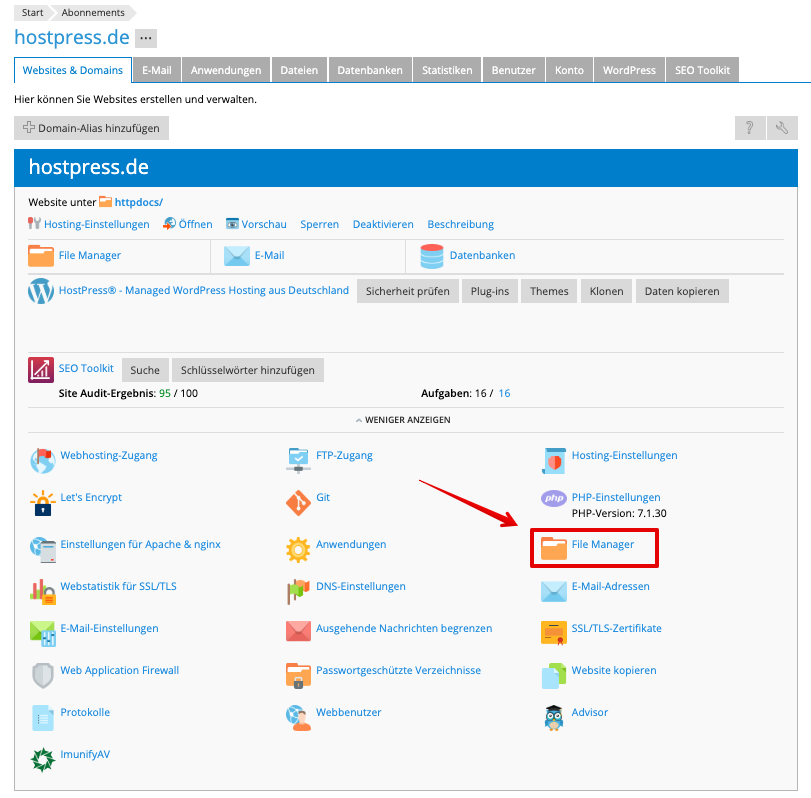Click Domain-Alias hinzufügen button
Screen dimensions: 811x798
[x=92, y=128]
